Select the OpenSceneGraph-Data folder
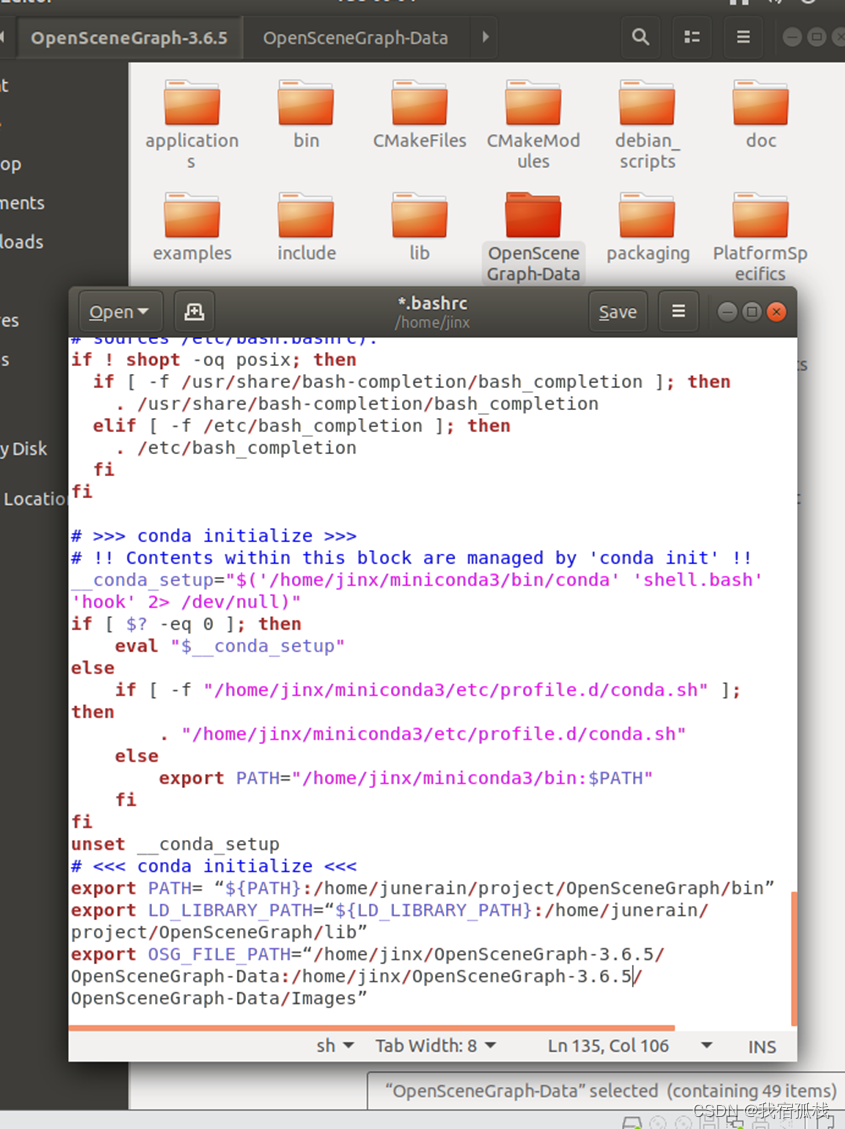 tap(533, 238)
